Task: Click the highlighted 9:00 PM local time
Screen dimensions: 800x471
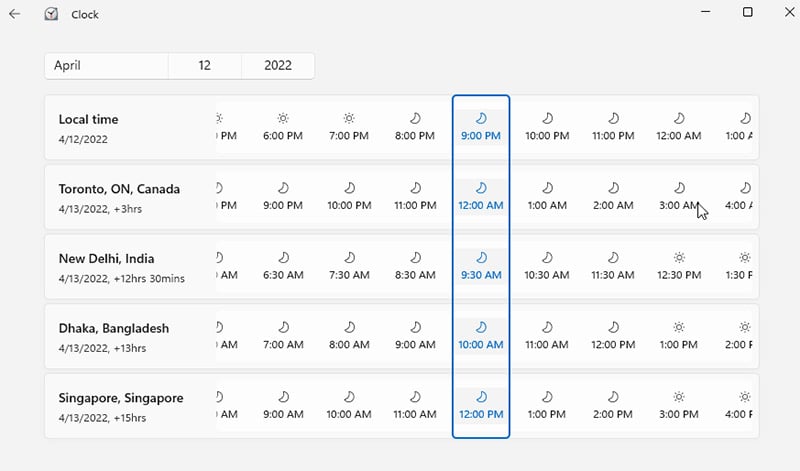Action: click(481, 135)
